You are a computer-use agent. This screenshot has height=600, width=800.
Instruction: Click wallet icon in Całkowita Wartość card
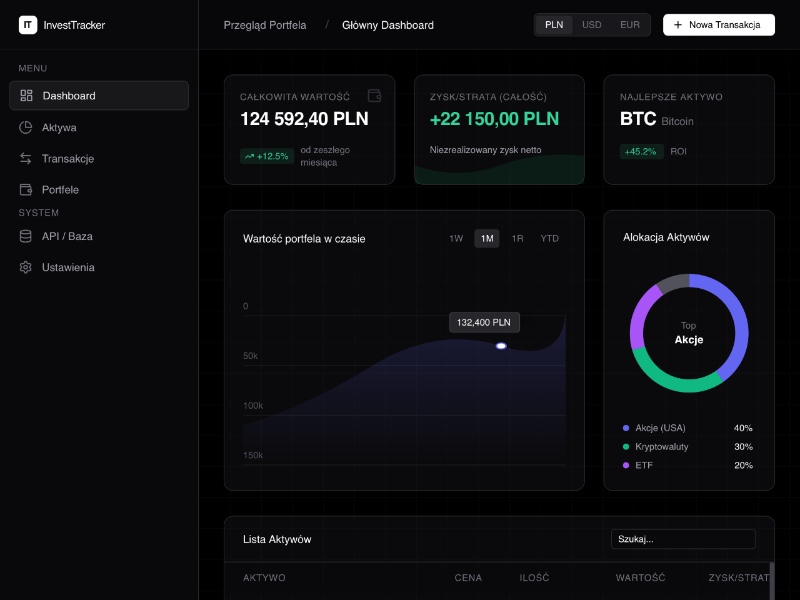[x=375, y=96]
